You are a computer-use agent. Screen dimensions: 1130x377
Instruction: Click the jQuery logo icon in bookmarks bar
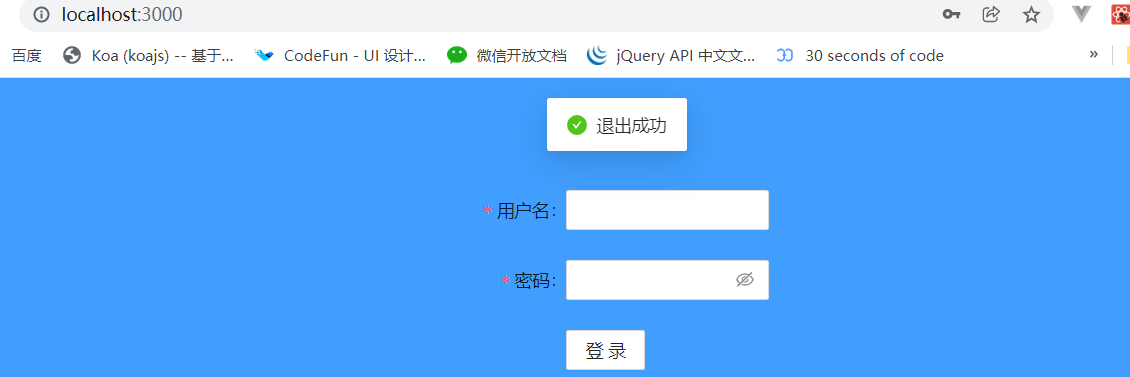[x=597, y=56]
